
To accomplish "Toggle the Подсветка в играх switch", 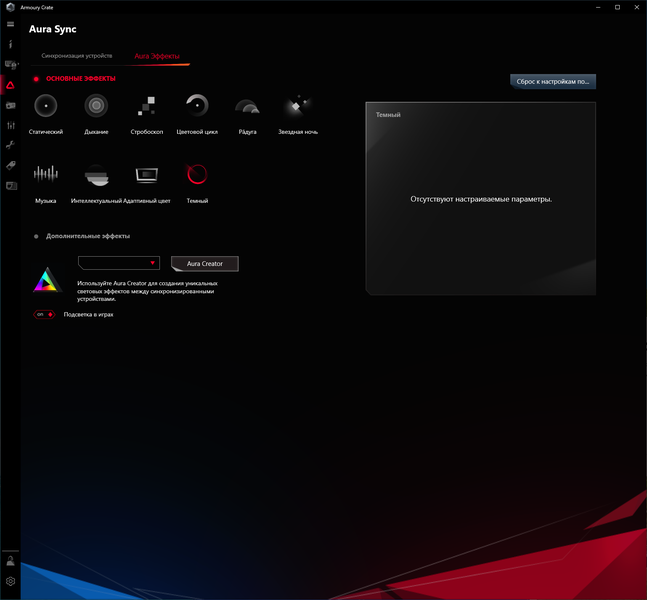I will coord(44,314).
